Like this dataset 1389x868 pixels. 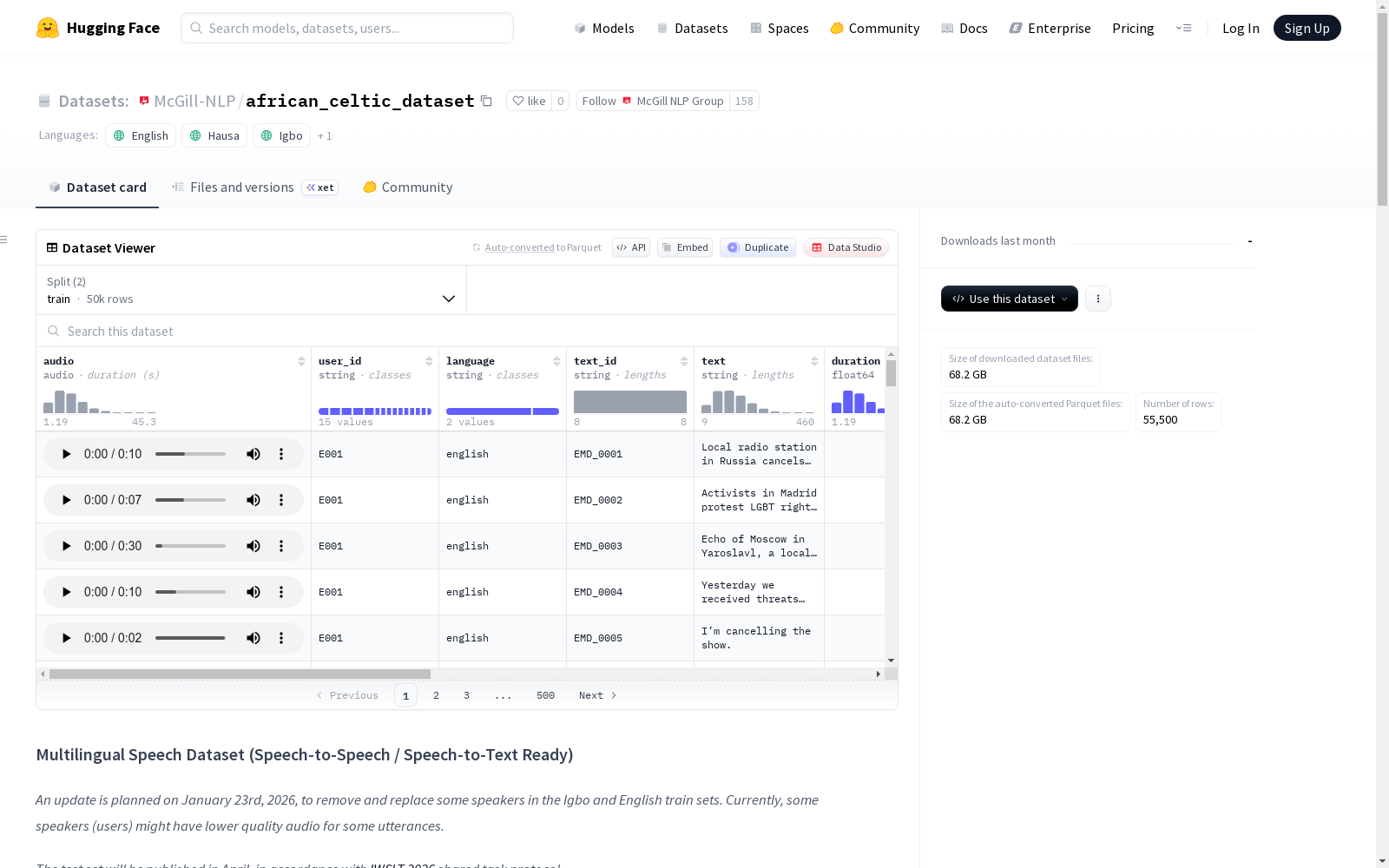[529, 102]
